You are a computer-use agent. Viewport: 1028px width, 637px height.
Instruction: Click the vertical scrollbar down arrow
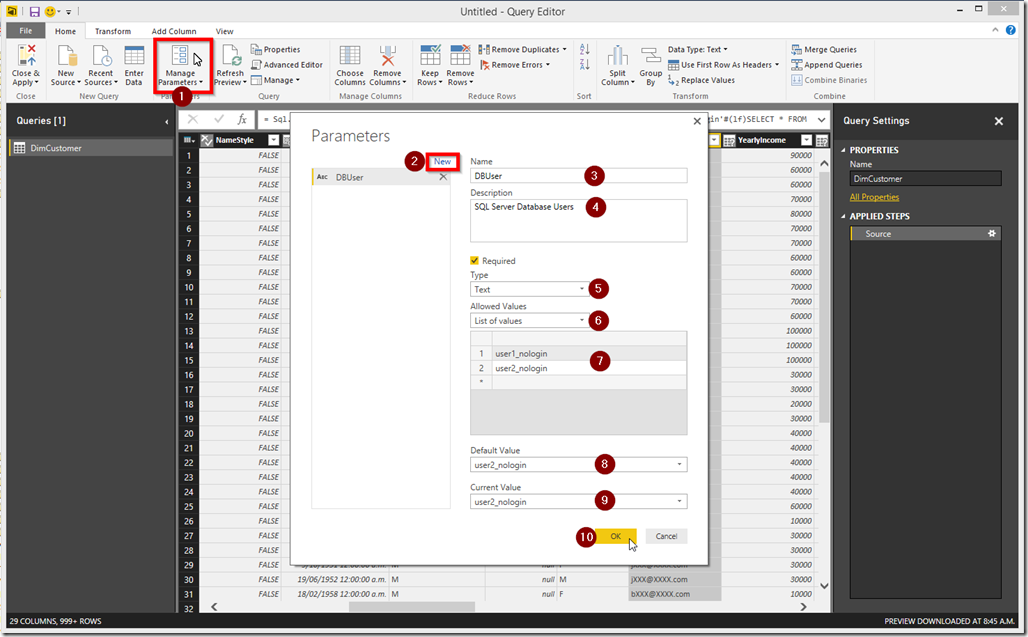(824, 586)
